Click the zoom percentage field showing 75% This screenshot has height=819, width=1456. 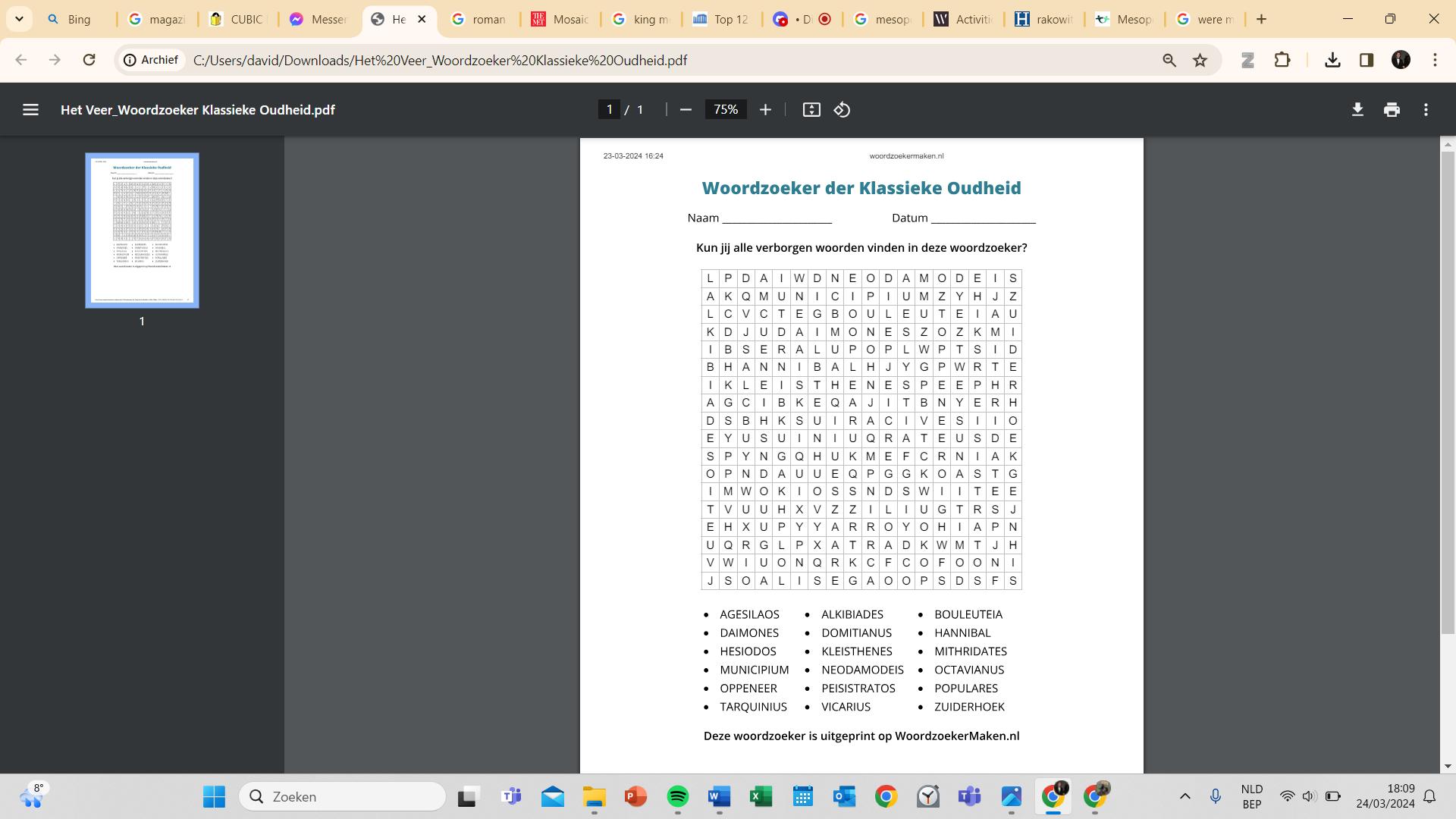725,110
